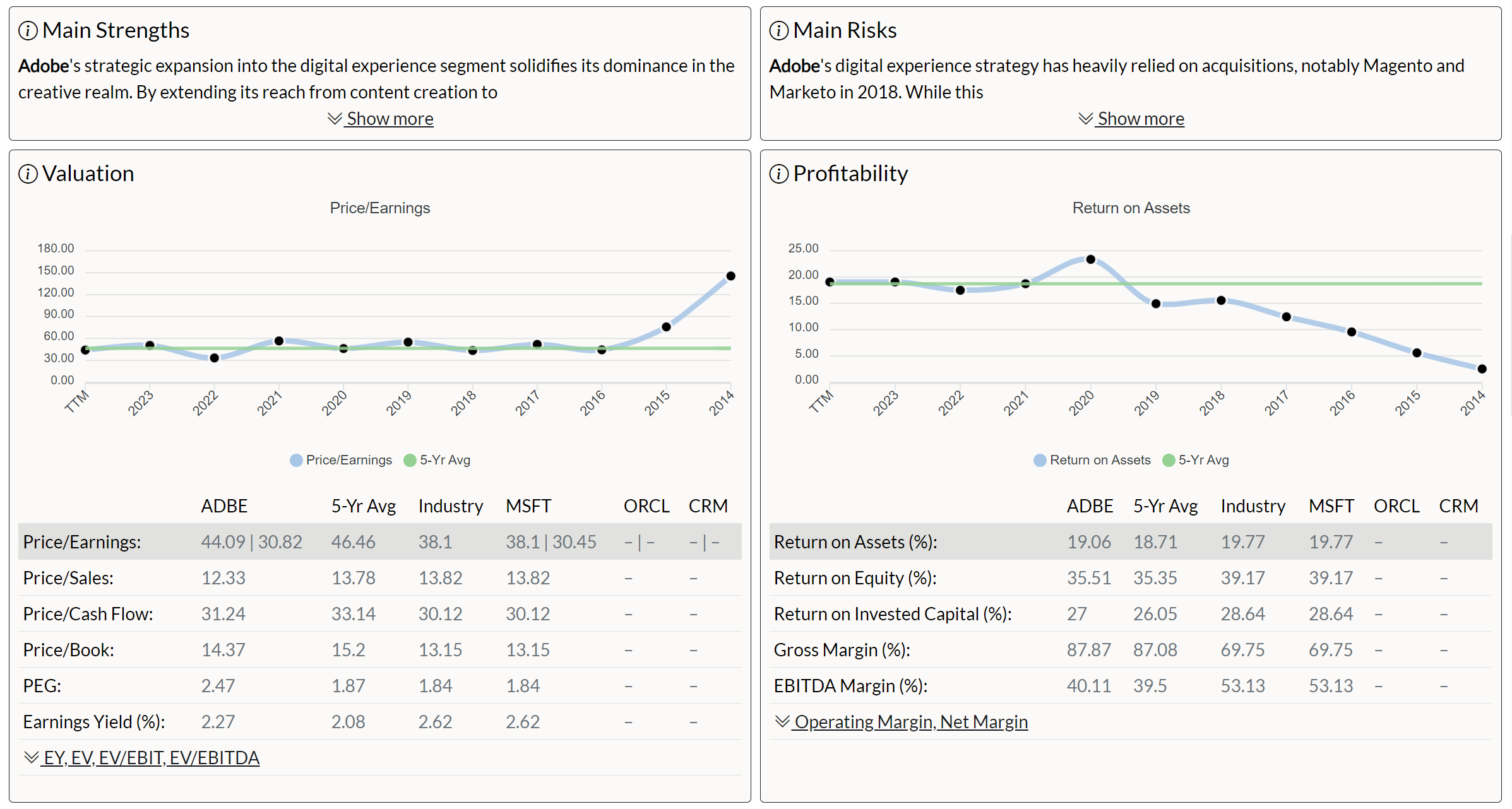Click the 2014 point on Return on Assets chart
The image size is (1512, 809).
tap(1482, 369)
